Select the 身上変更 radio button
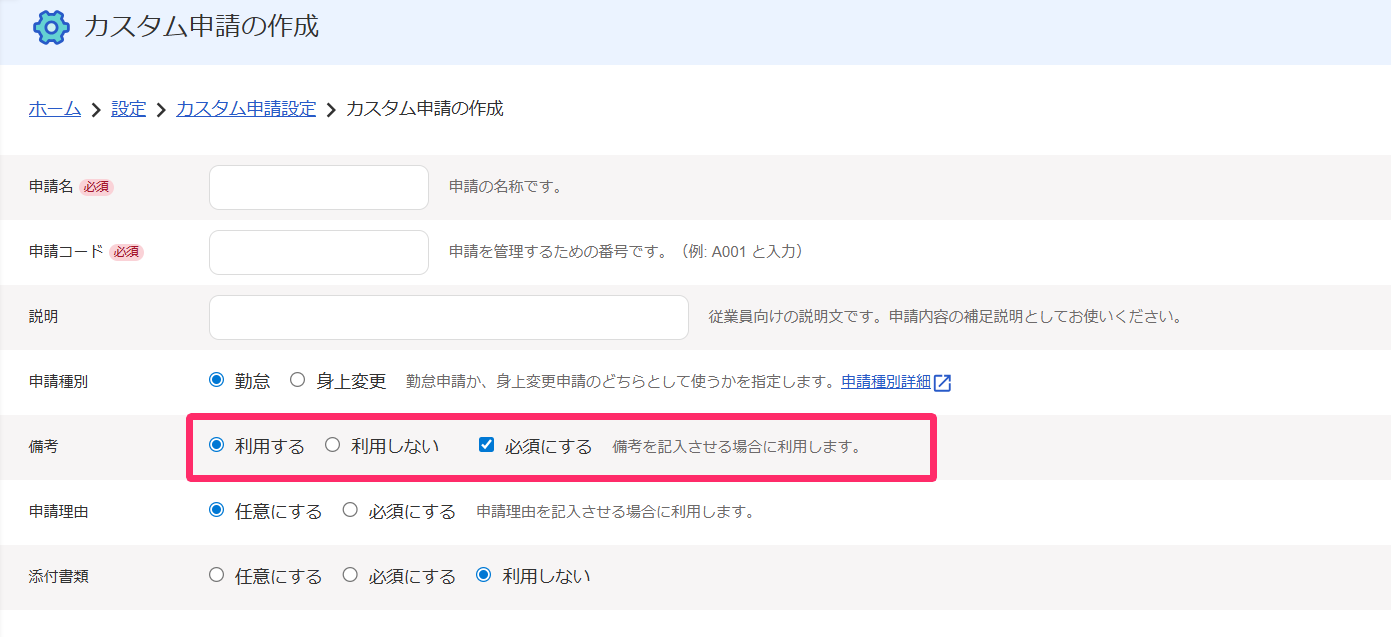Viewport: 1391px width, 637px height. tap(297, 380)
